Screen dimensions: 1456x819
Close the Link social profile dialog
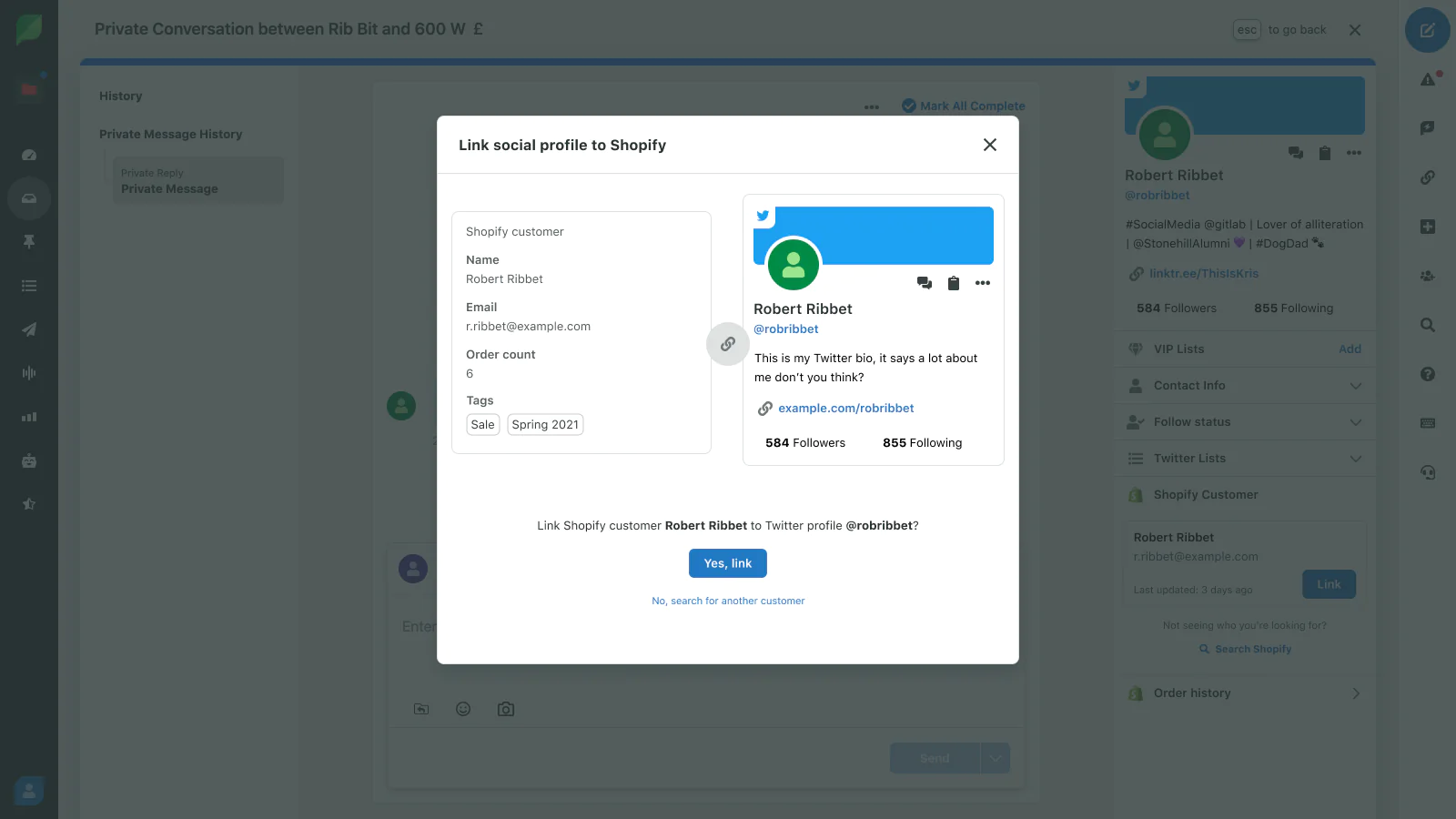click(x=990, y=145)
